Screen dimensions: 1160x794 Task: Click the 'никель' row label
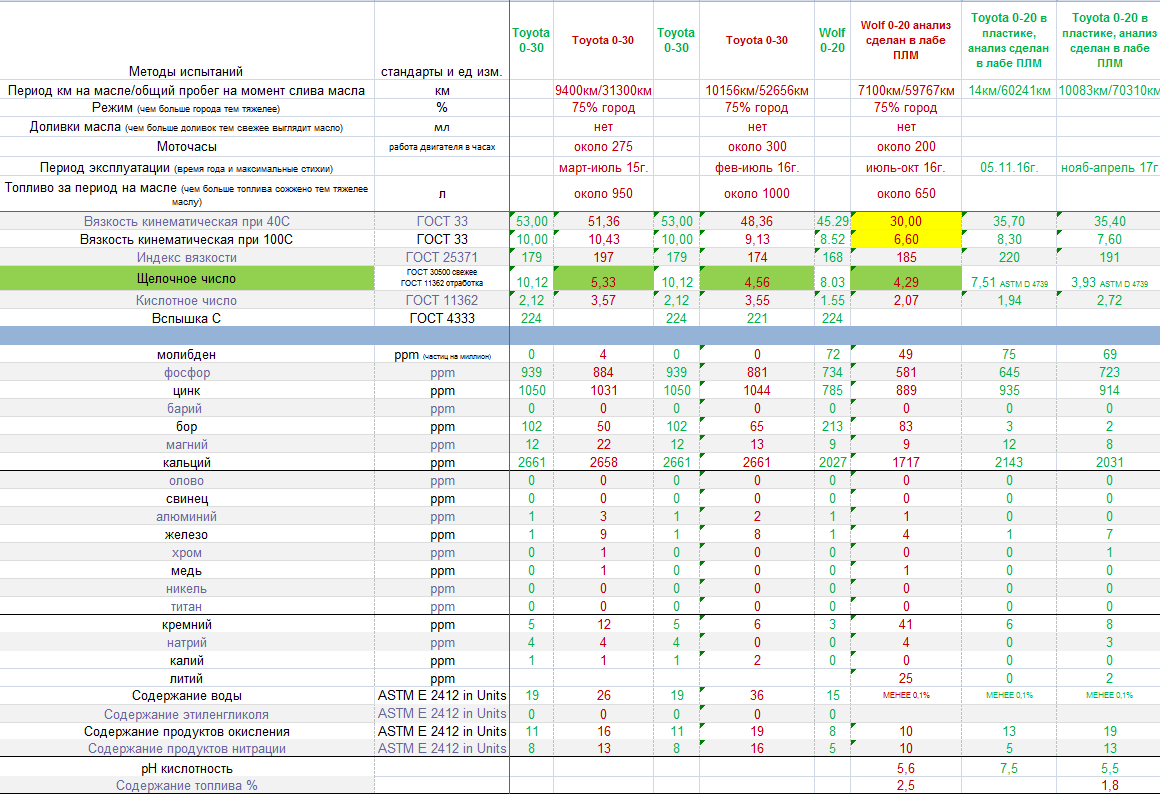(x=186, y=589)
